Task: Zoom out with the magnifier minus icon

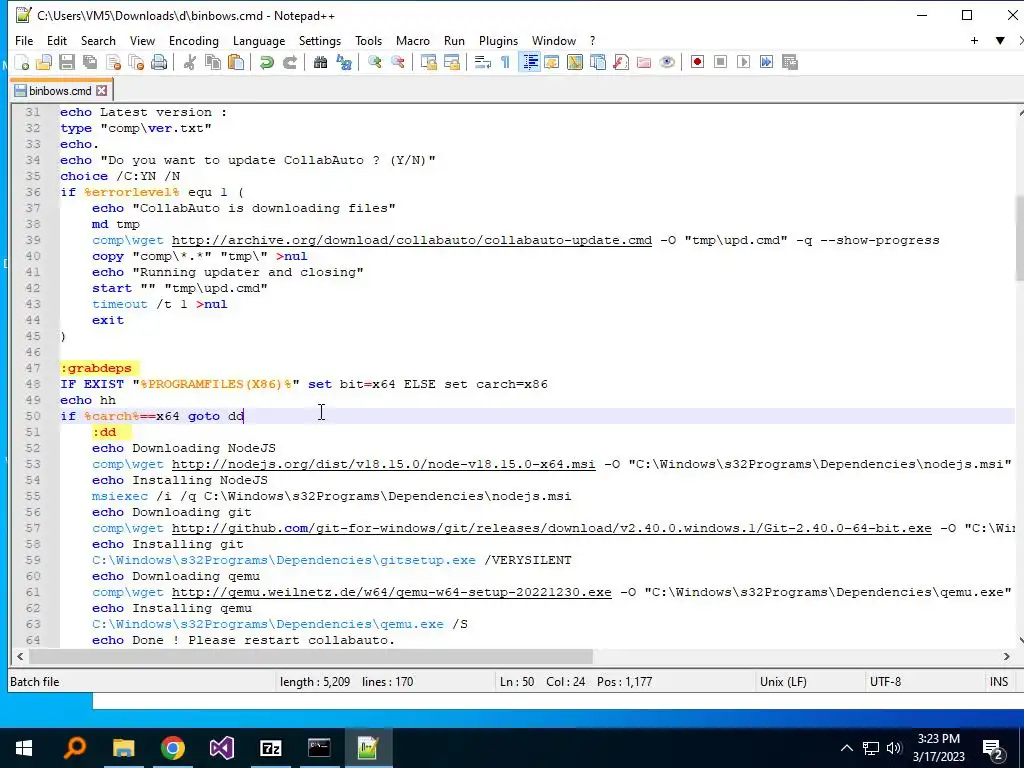Action: pyautogui.click(x=397, y=62)
